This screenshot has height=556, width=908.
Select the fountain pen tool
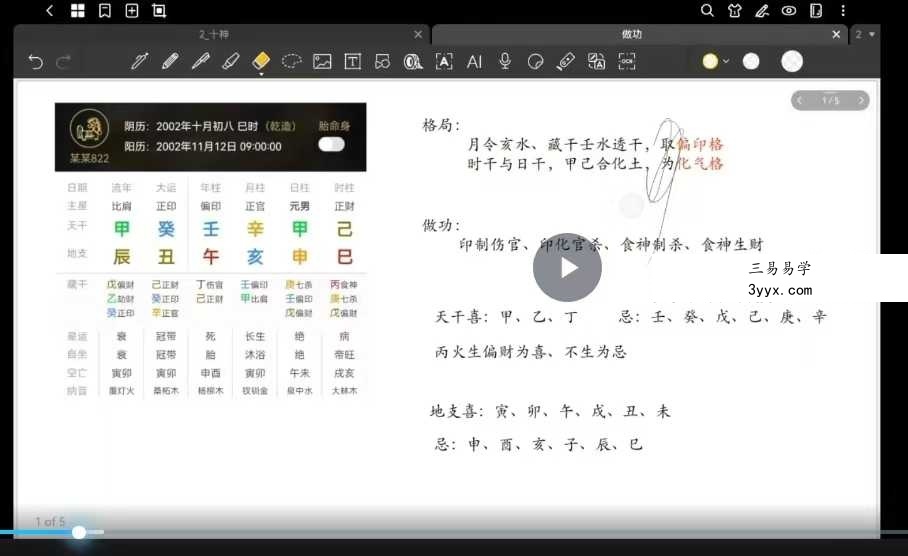point(140,61)
